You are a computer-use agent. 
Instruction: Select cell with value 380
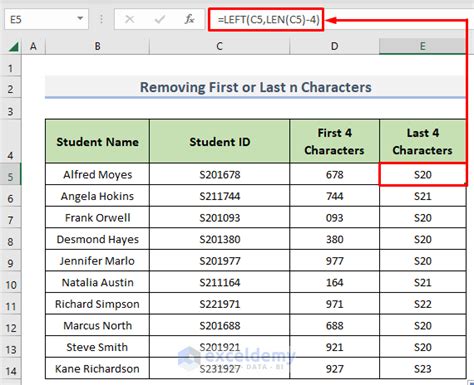[335, 239]
